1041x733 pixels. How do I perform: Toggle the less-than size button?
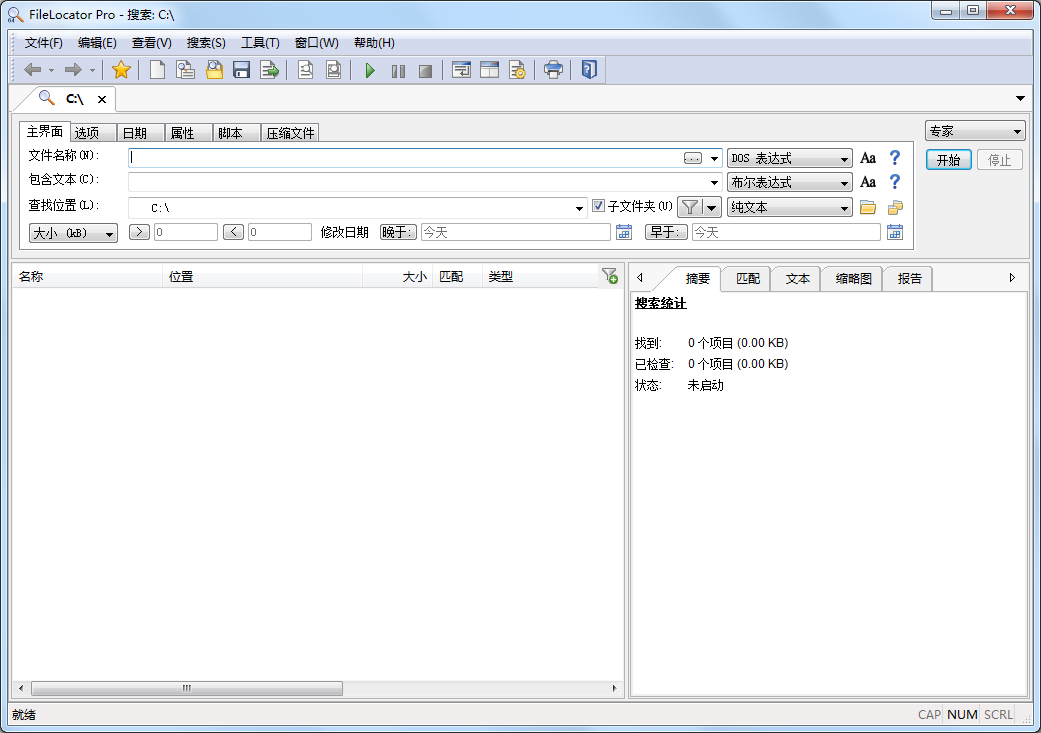point(233,232)
